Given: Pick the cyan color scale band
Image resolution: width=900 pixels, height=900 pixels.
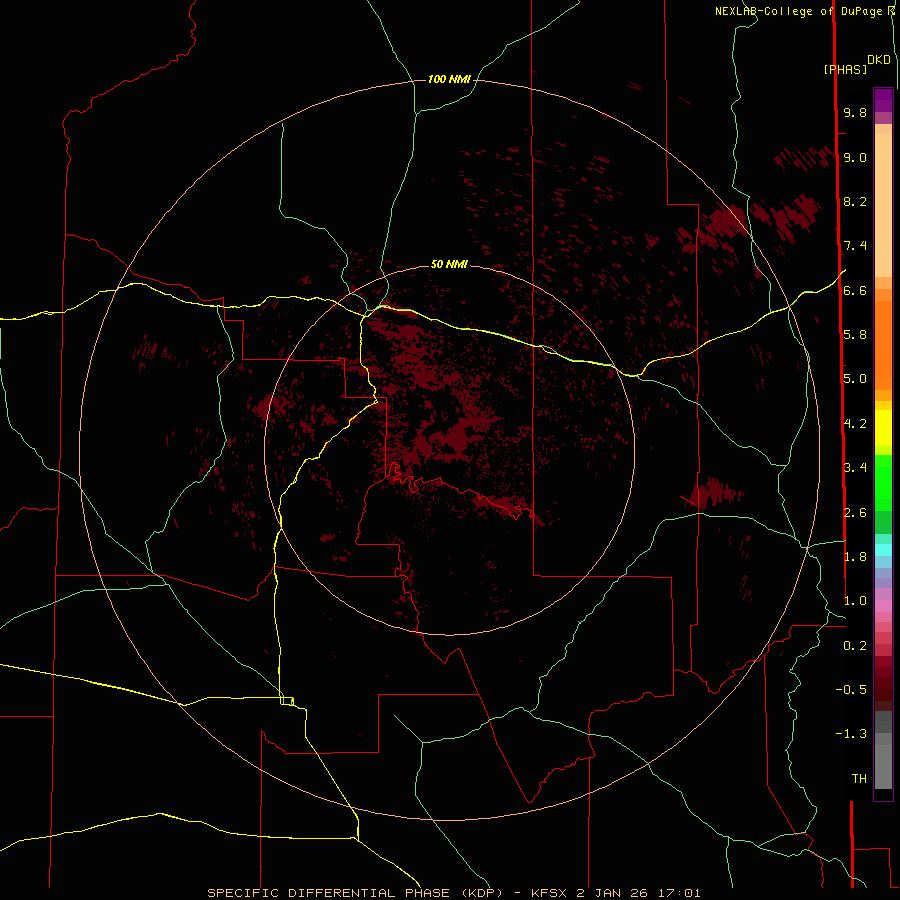Looking at the screenshot, I should coord(883,550).
